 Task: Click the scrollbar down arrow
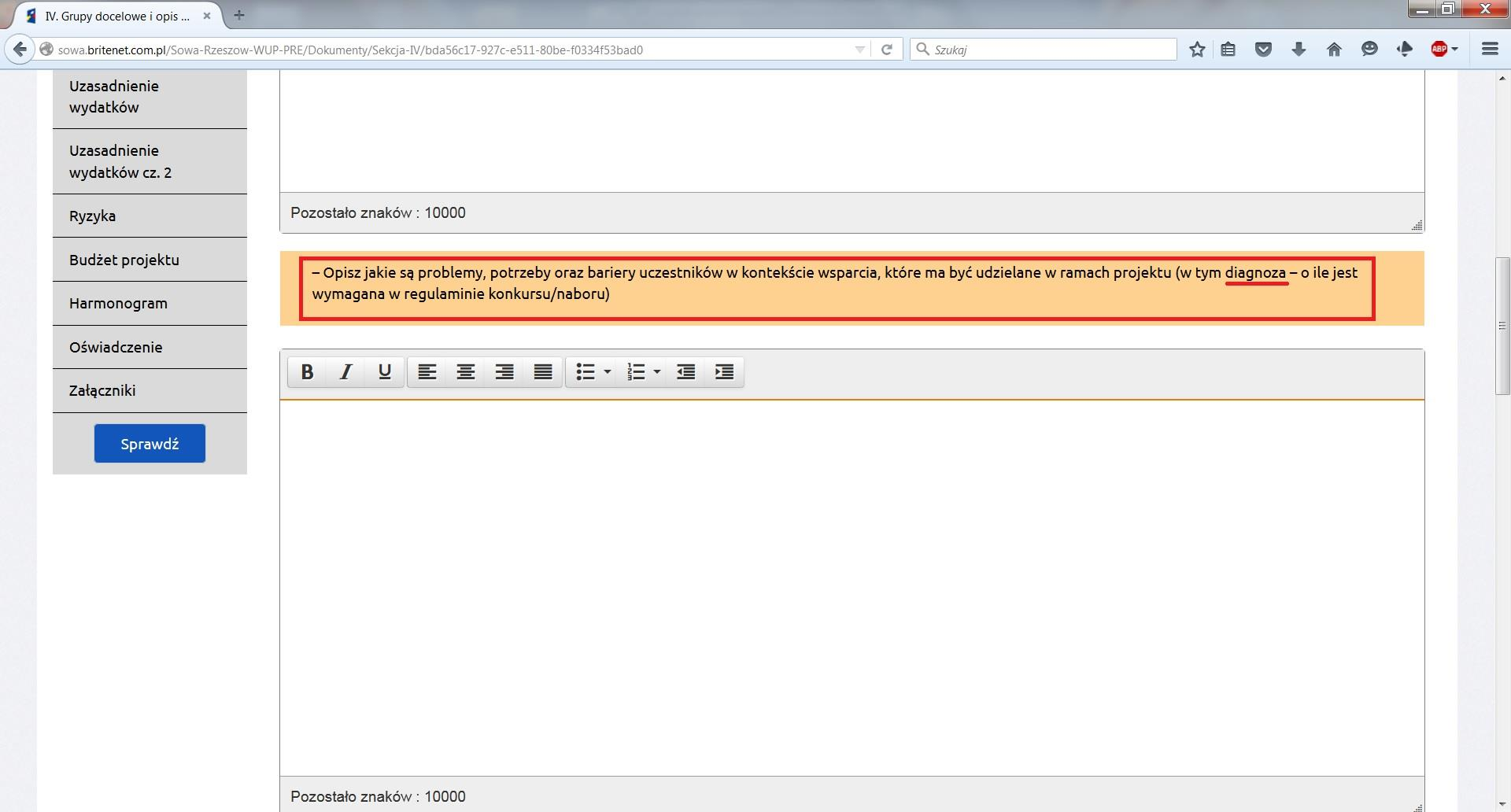tap(1502, 804)
